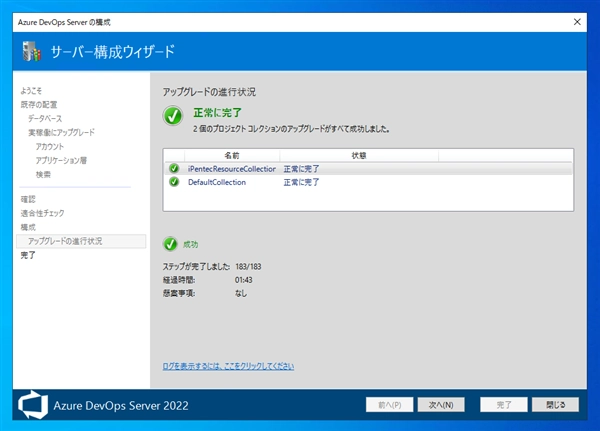Open the log via ログを表示するには link

point(228,366)
